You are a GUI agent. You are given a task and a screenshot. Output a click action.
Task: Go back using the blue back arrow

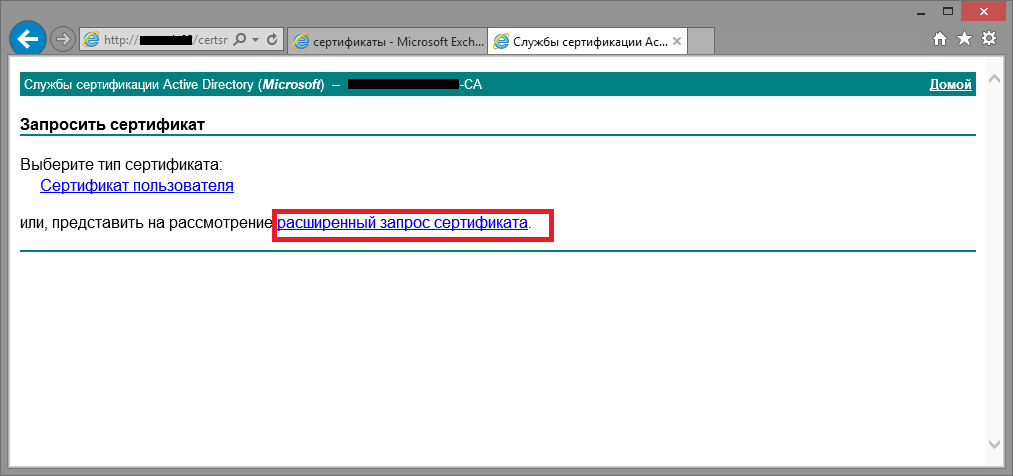tap(28, 39)
